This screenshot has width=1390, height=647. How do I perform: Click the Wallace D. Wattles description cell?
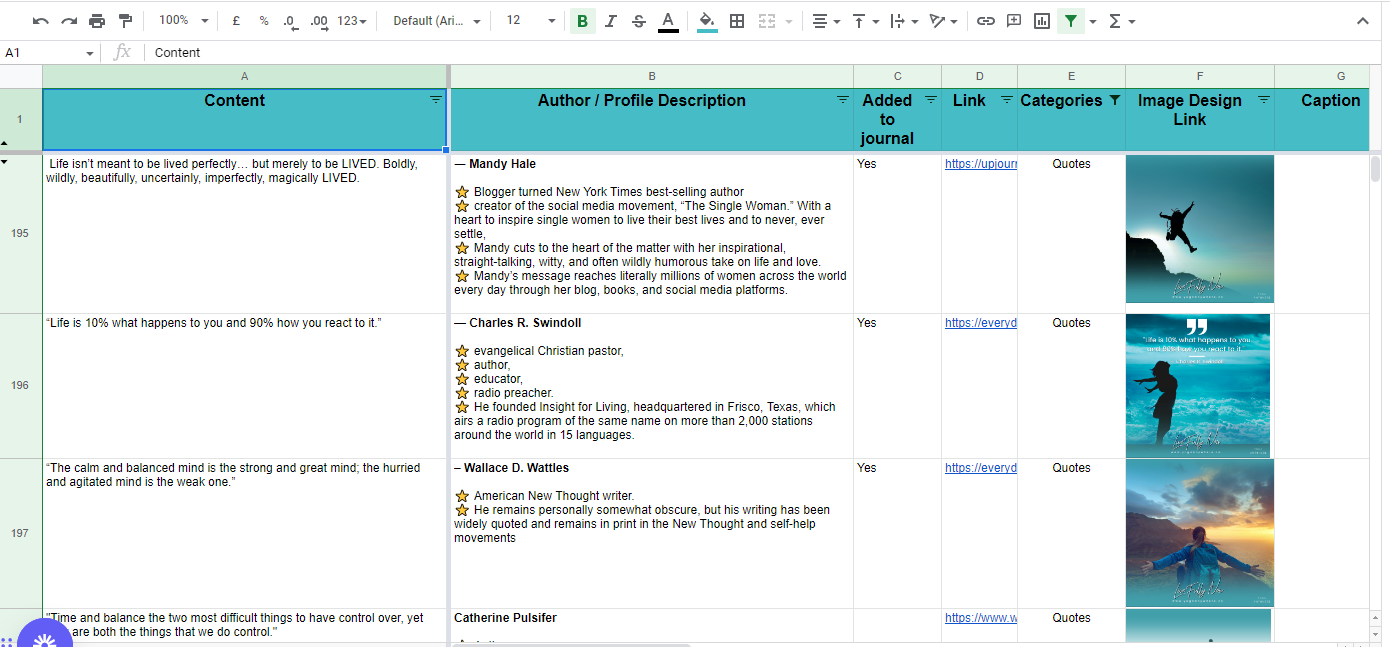[652, 533]
